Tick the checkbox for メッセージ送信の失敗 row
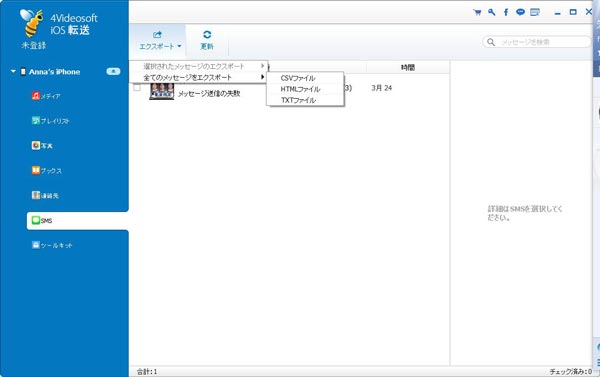The width and height of the screenshot is (600, 377). pos(137,88)
